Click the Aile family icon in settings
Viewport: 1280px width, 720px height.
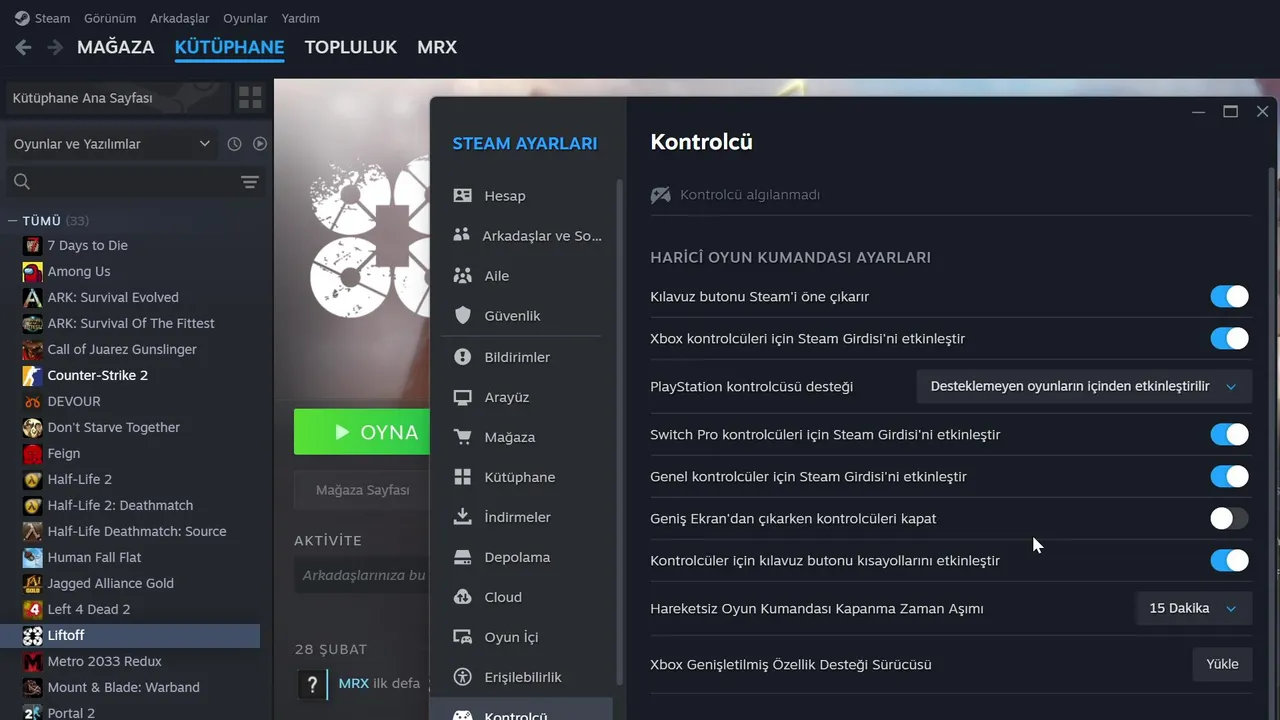(x=462, y=275)
